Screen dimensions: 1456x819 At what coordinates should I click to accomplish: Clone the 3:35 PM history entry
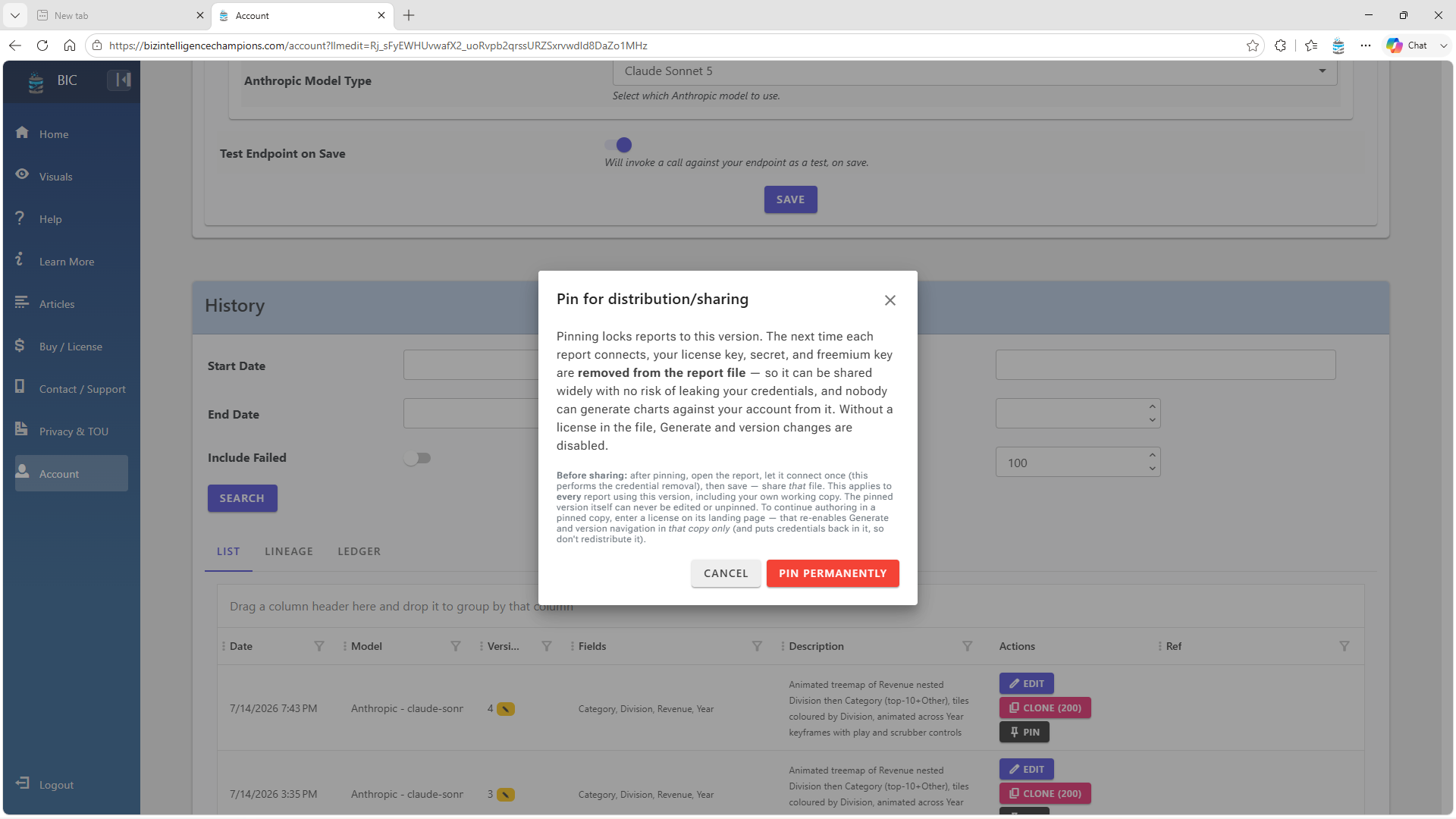(1045, 793)
